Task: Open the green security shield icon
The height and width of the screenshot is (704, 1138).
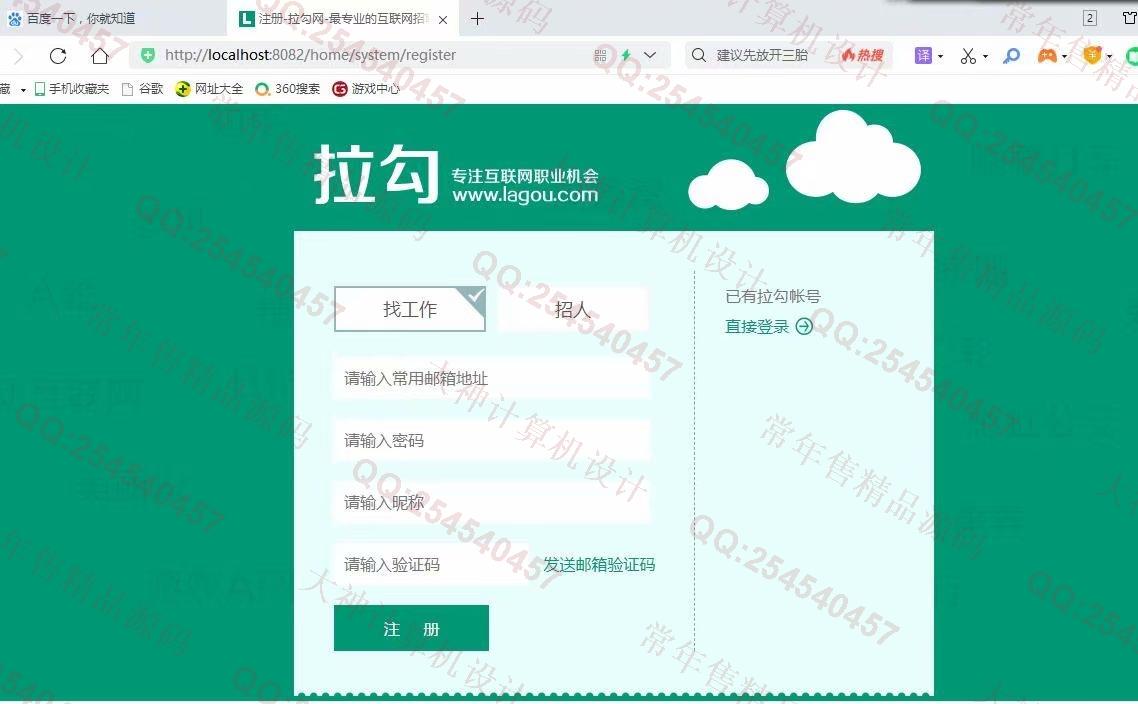Action: [148, 55]
